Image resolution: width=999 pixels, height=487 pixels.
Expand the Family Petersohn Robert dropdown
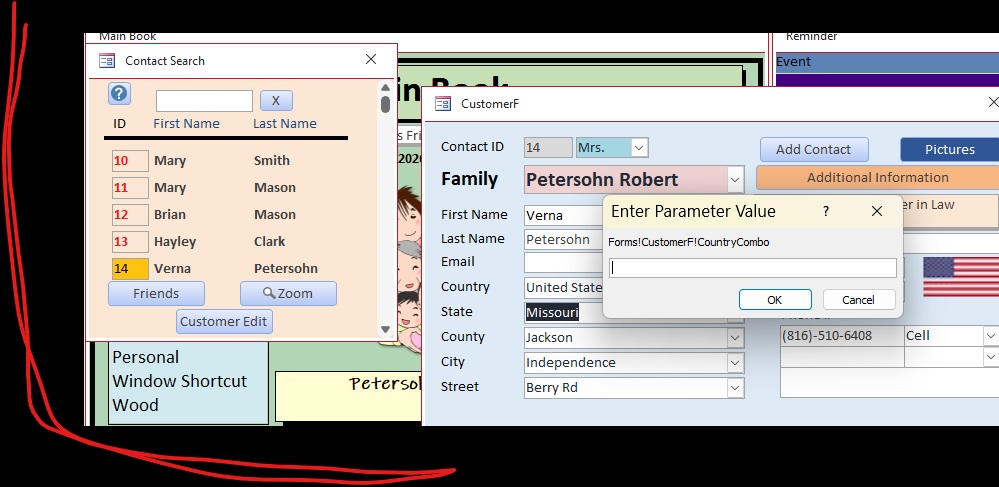coord(736,180)
